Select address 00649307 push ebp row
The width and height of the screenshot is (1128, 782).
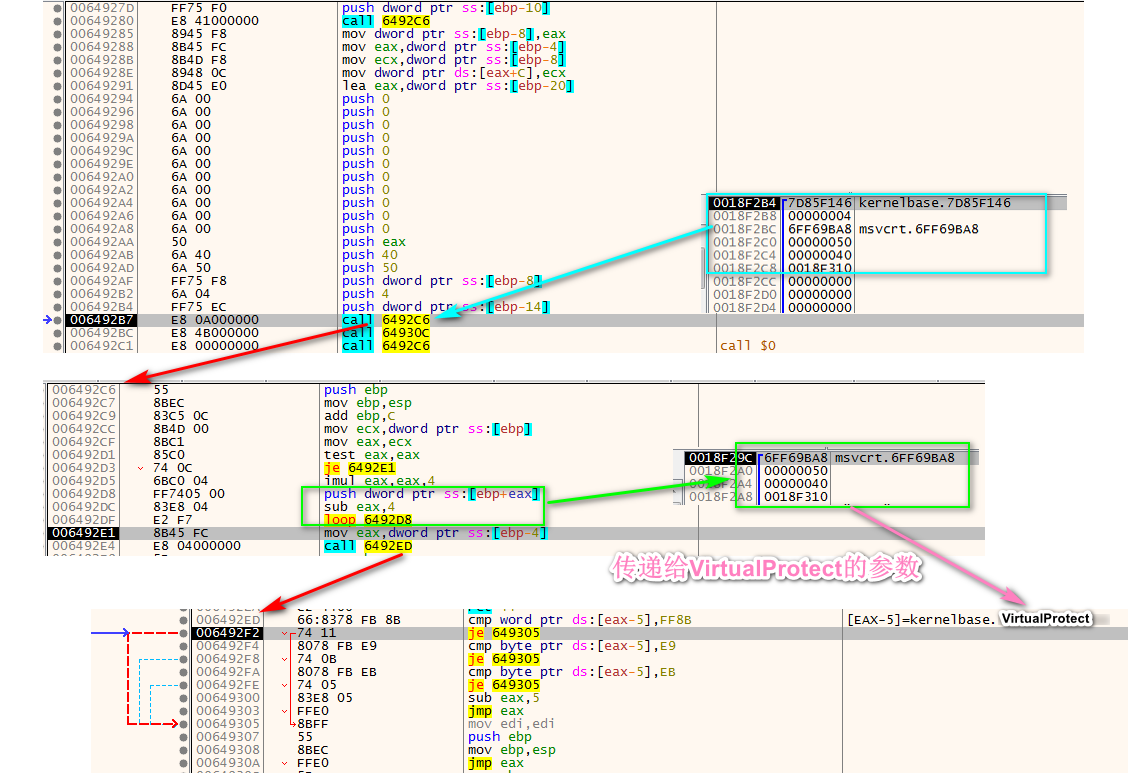point(228,737)
